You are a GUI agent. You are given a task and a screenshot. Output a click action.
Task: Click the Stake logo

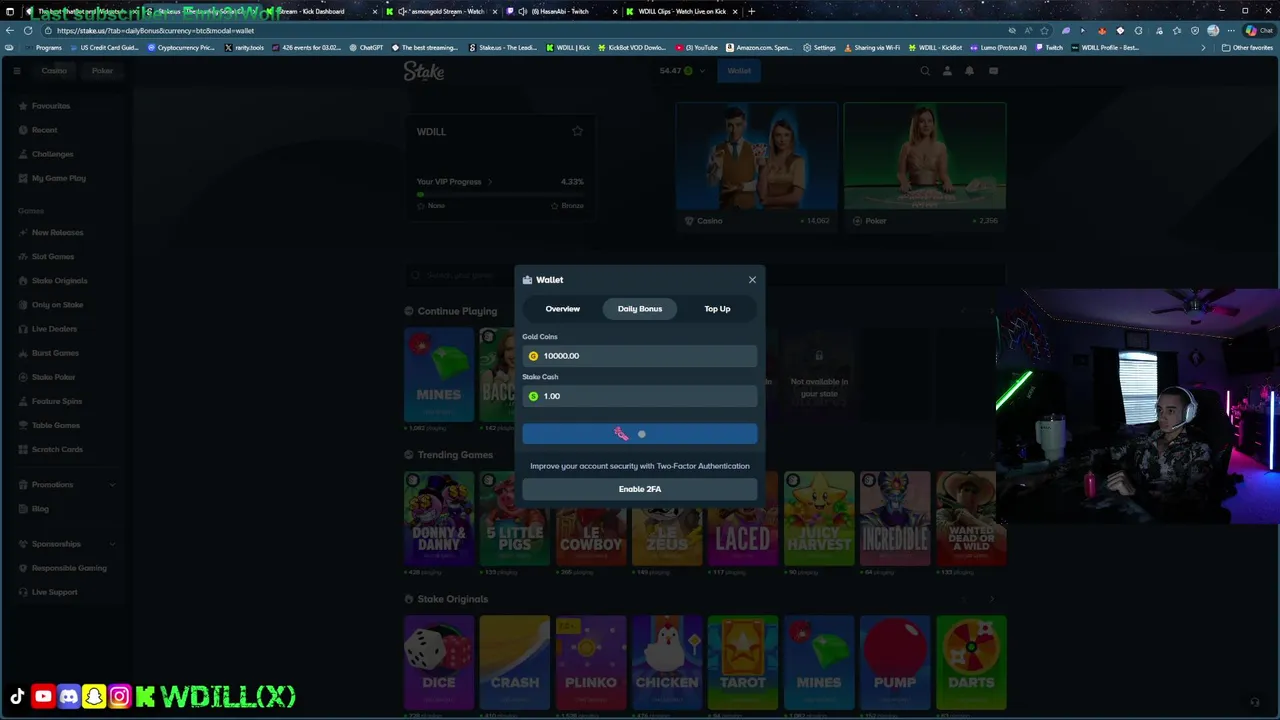(424, 71)
